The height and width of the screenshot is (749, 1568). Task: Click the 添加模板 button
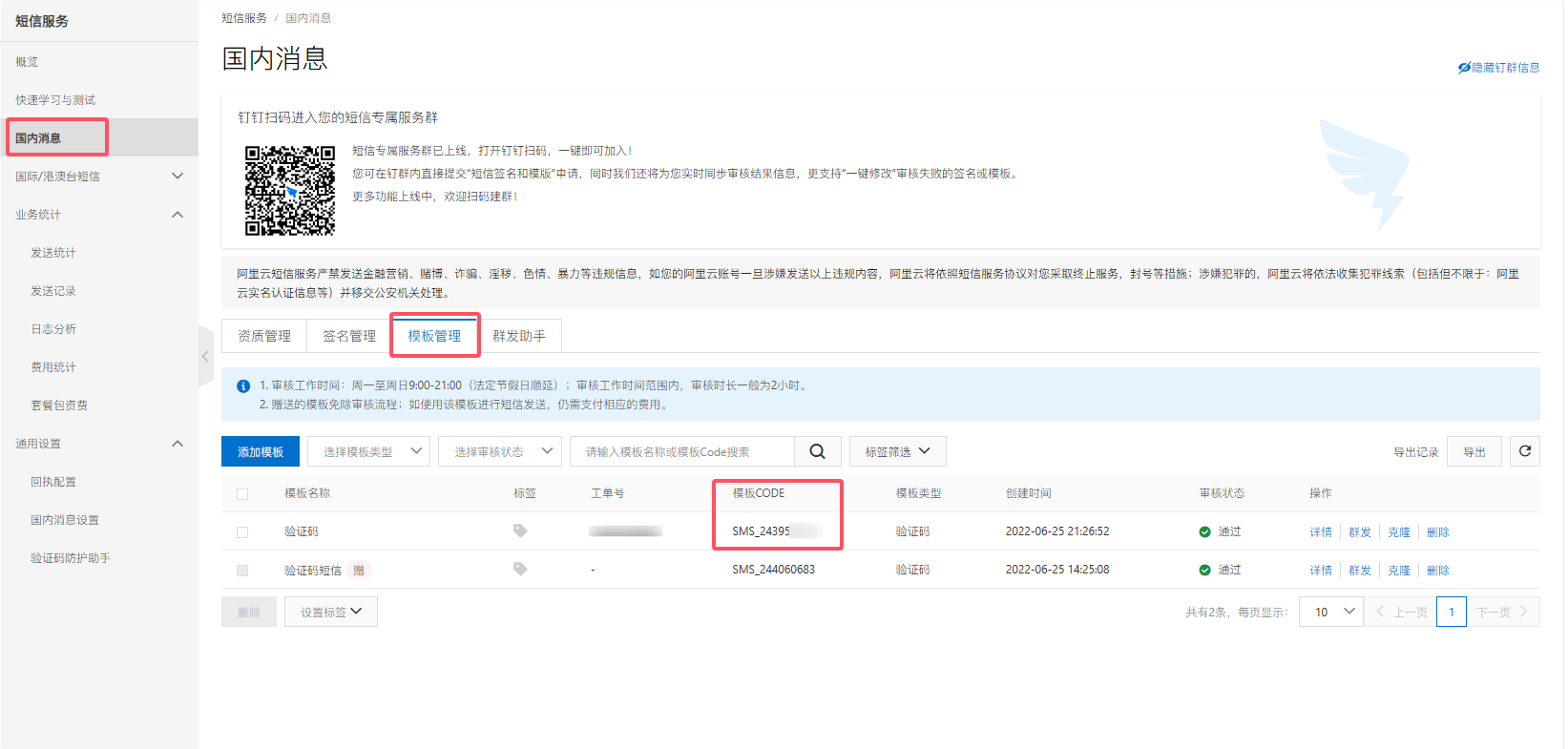tap(261, 451)
